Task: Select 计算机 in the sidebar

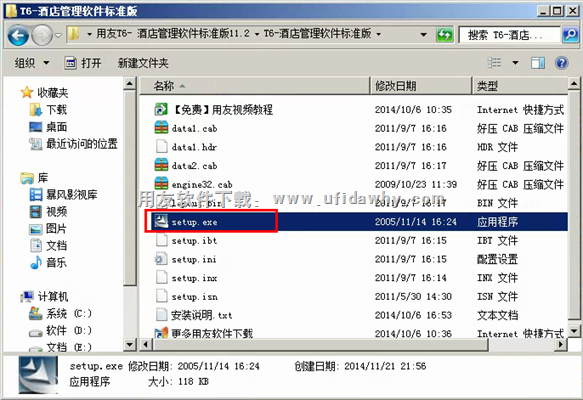Action: pos(44,296)
